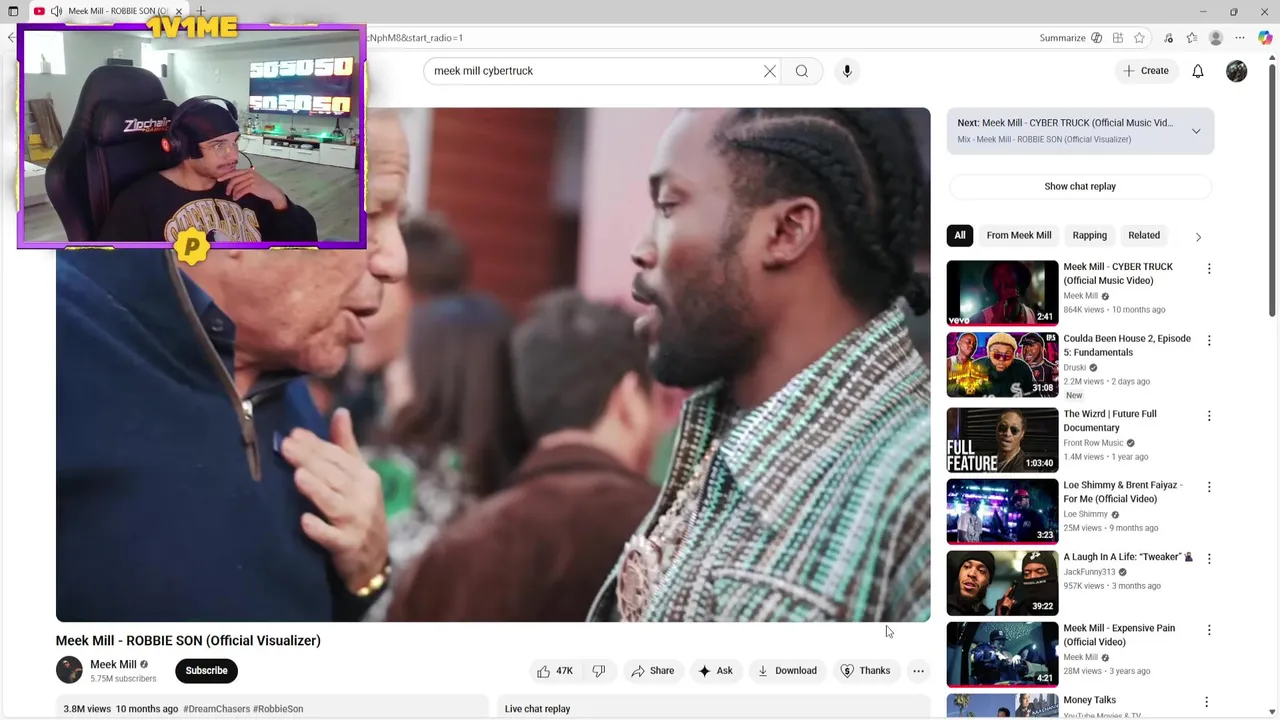Open the Coulda Been House 2 thumbnail
This screenshot has width=1280, height=720.
pos(1002,365)
